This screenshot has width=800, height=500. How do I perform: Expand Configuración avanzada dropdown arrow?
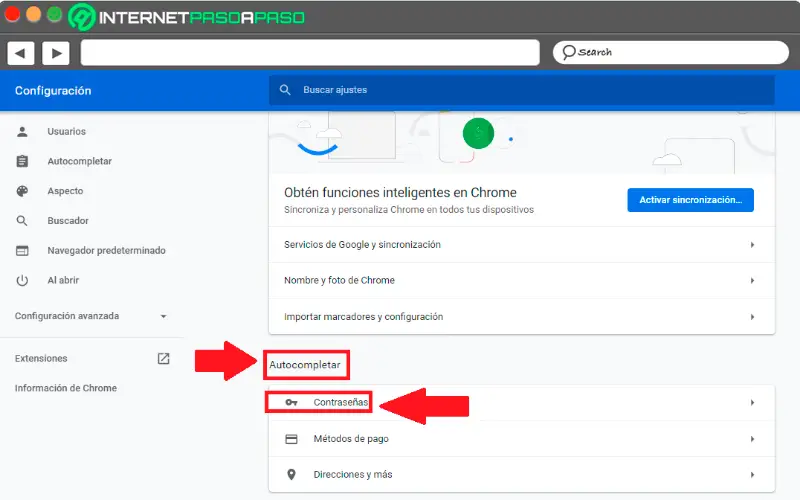tap(163, 316)
